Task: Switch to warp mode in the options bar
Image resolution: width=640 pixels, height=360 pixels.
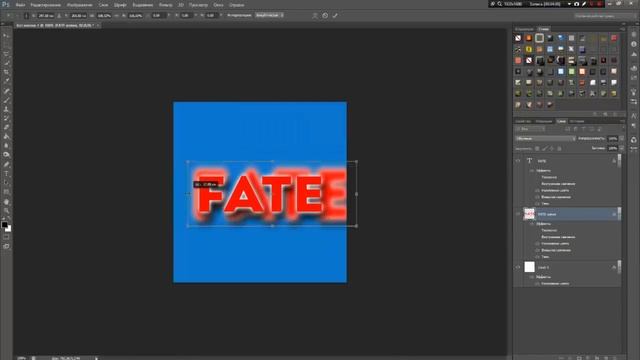Action: (x=315, y=16)
